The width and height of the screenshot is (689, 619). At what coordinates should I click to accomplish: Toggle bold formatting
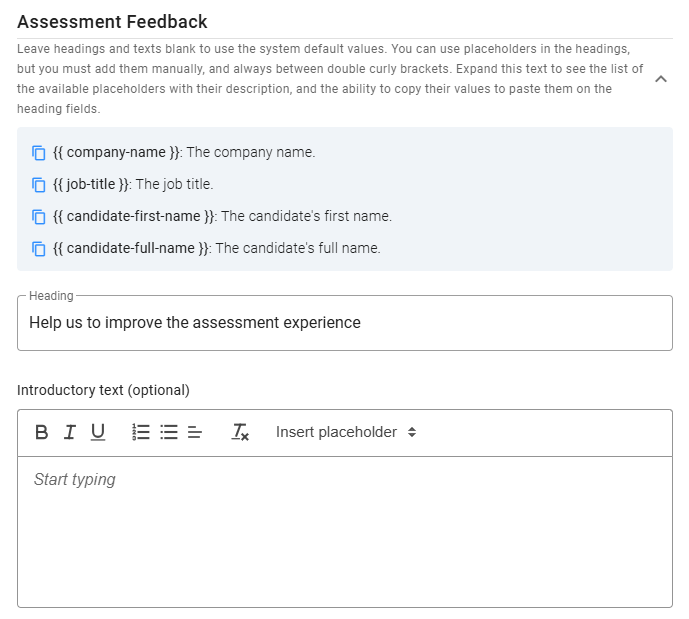click(41, 432)
